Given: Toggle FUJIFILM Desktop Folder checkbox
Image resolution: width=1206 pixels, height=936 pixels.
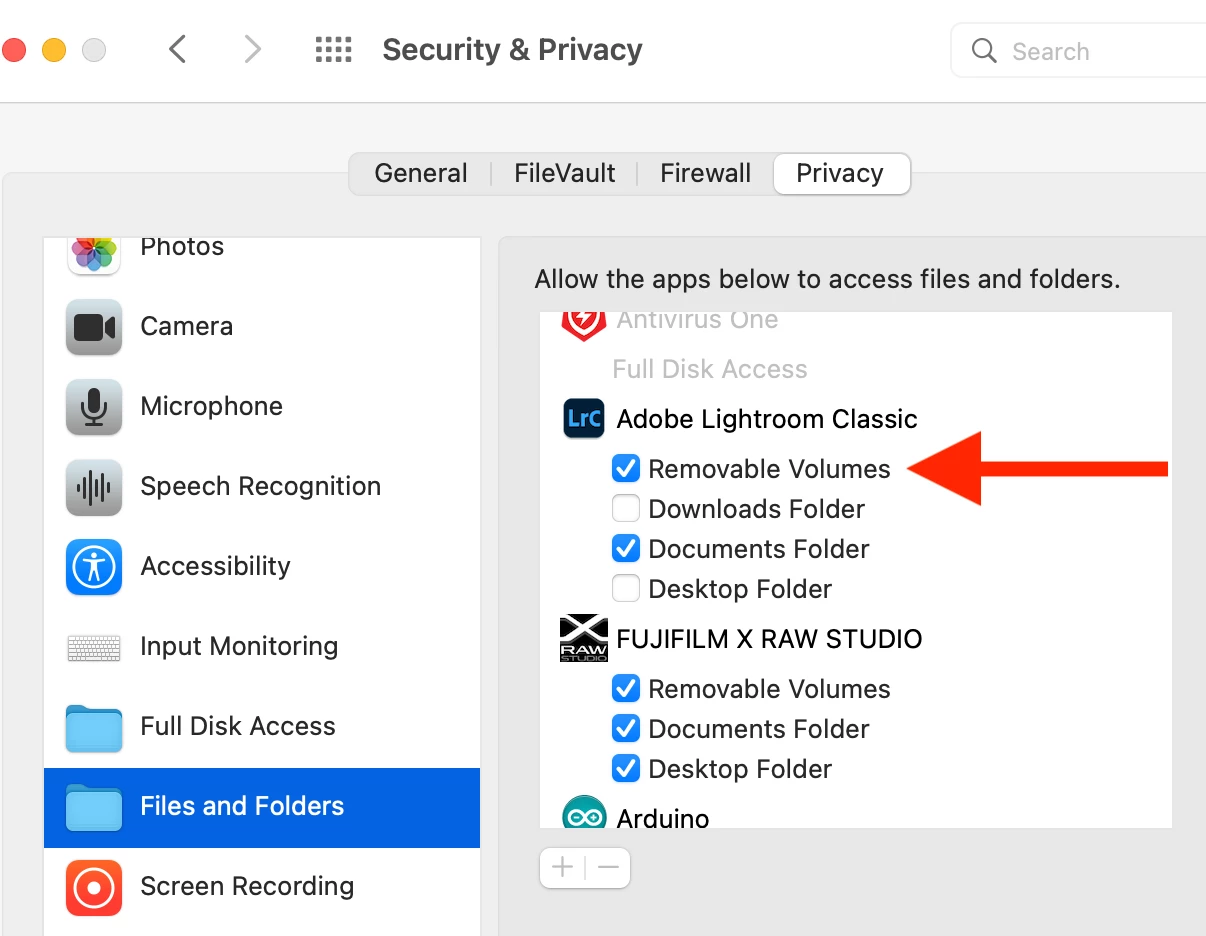Looking at the screenshot, I should pyautogui.click(x=626, y=768).
